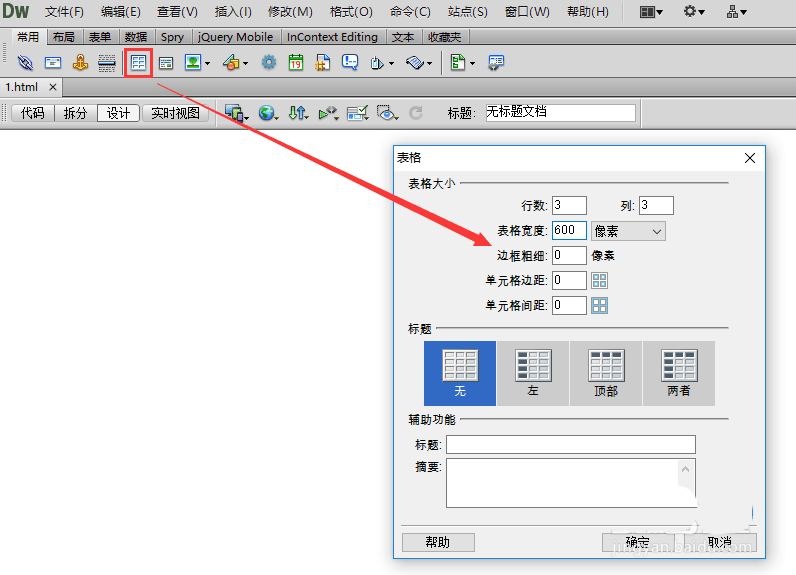Image resolution: width=796 pixels, height=575 pixels.
Task: Switch to the 数据 insert tab
Action: tap(136, 37)
